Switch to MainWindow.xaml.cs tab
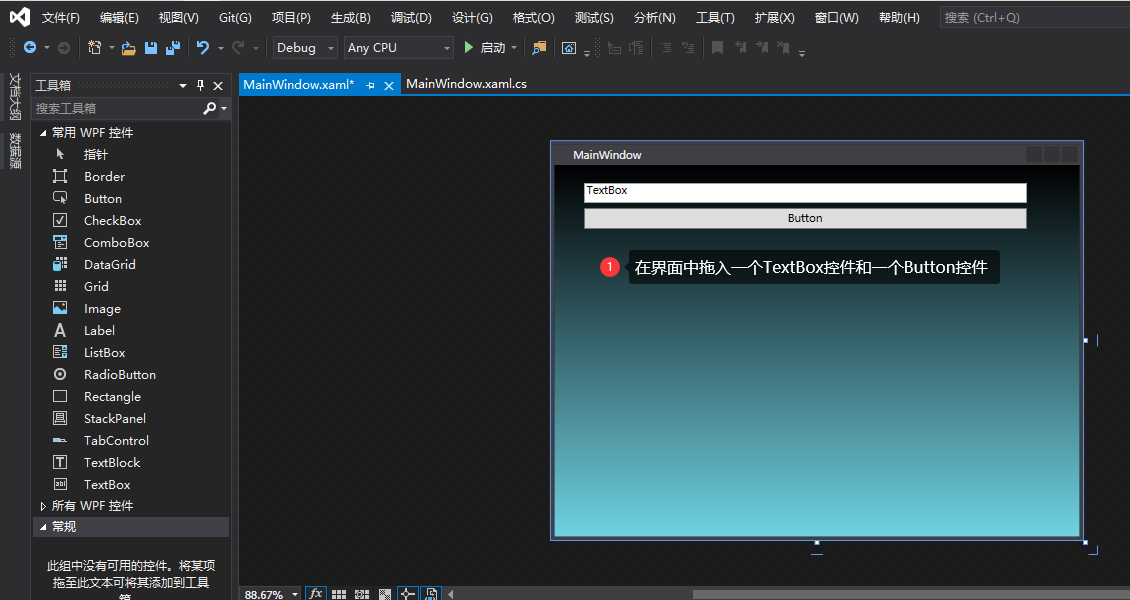1130x600 pixels. coord(466,84)
